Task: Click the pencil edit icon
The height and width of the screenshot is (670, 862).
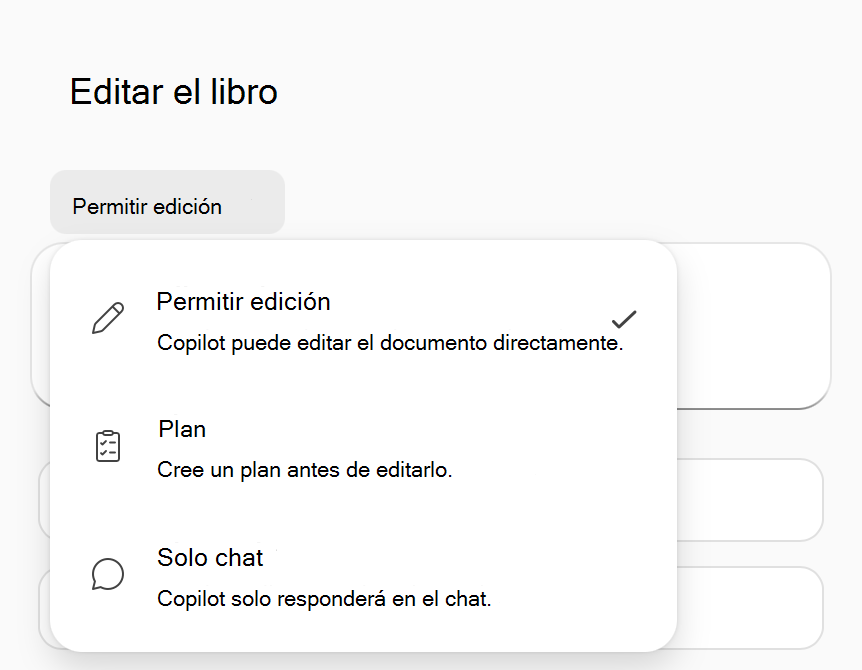Action: coord(108,318)
